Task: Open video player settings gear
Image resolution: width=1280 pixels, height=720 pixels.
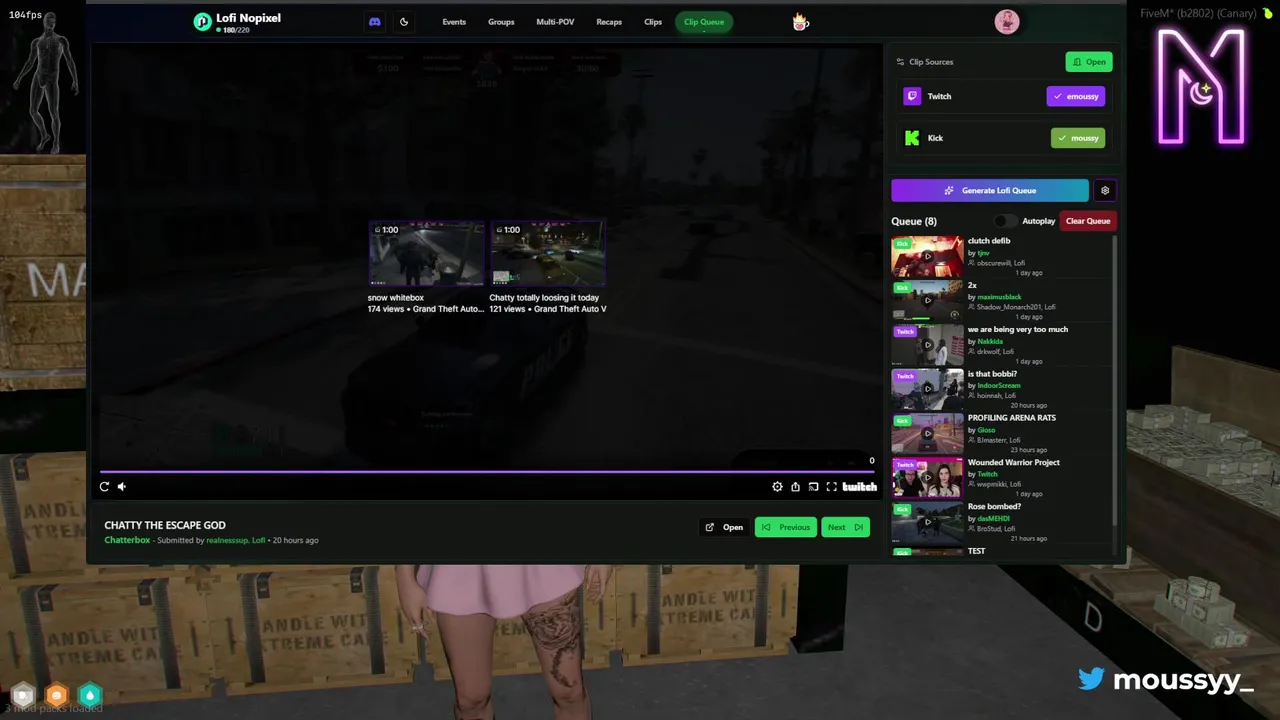Action: pyautogui.click(x=777, y=486)
